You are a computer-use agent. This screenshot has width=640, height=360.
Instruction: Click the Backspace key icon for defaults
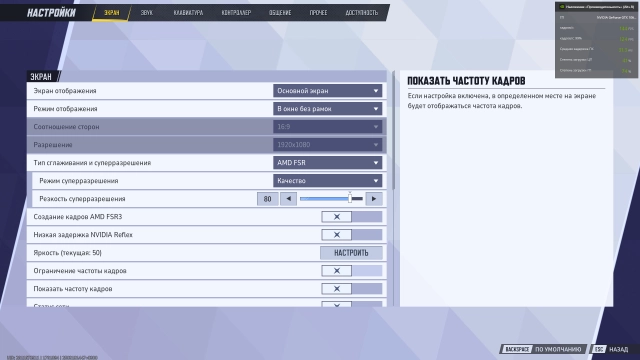pos(517,349)
